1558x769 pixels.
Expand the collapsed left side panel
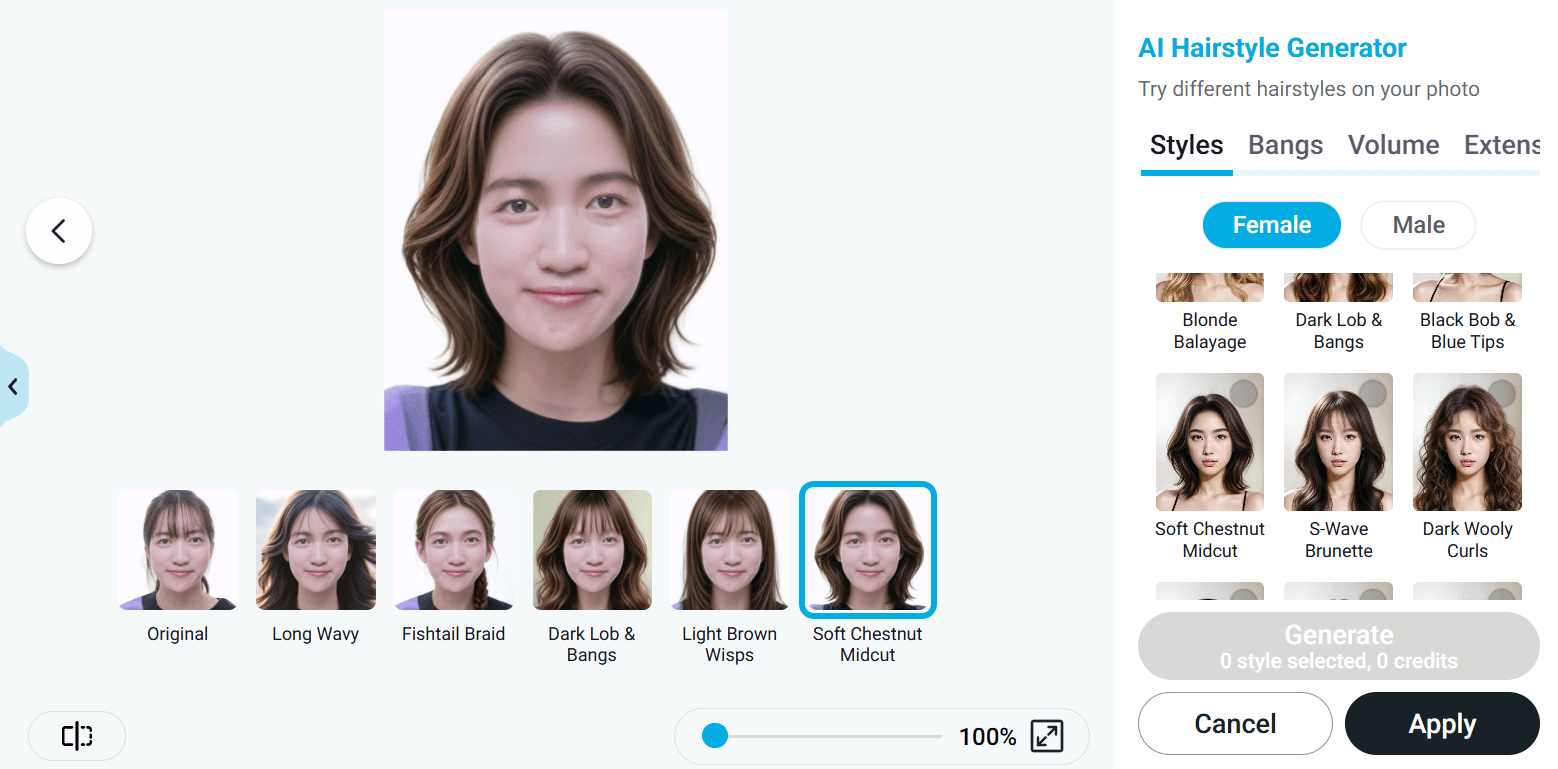tap(13, 387)
